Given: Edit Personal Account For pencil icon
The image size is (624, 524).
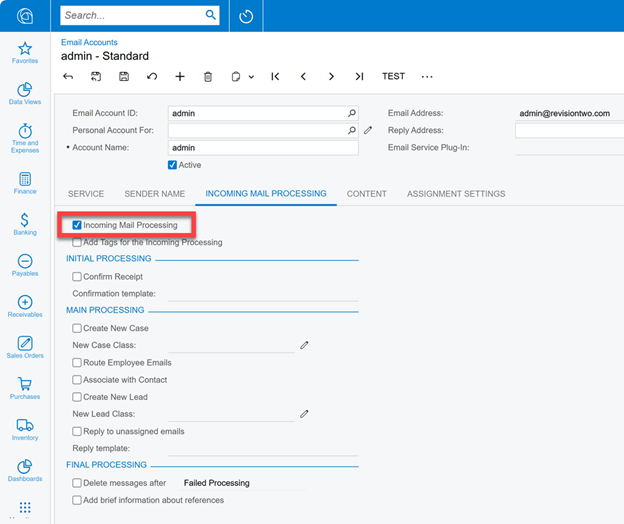Looking at the screenshot, I should tap(368, 130).
